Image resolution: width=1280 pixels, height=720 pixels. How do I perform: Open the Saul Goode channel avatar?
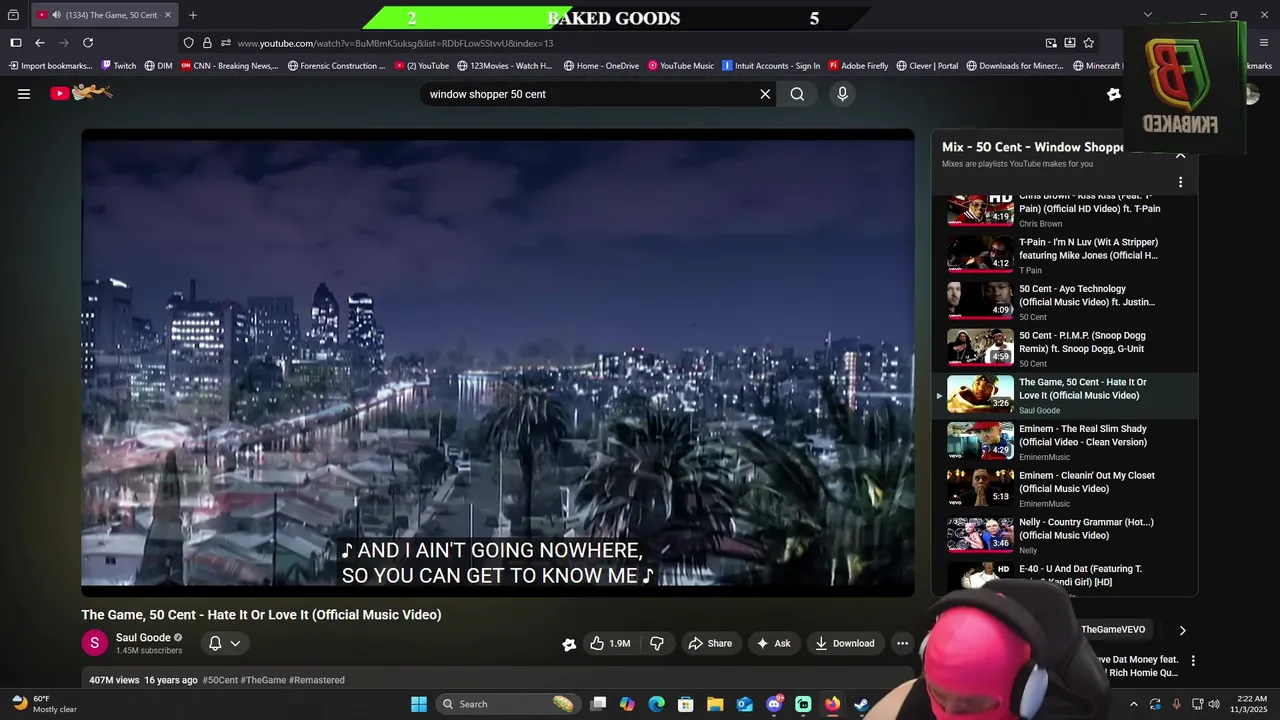click(94, 643)
